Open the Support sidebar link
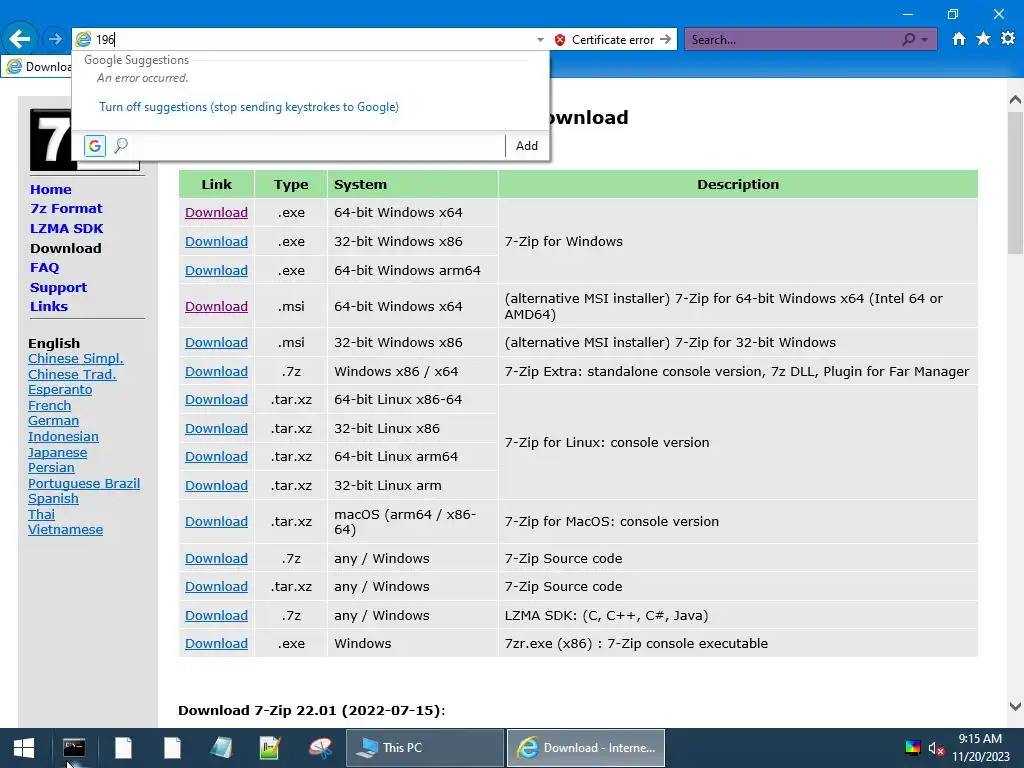The height and width of the screenshot is (768, 1024). (58, 287)
